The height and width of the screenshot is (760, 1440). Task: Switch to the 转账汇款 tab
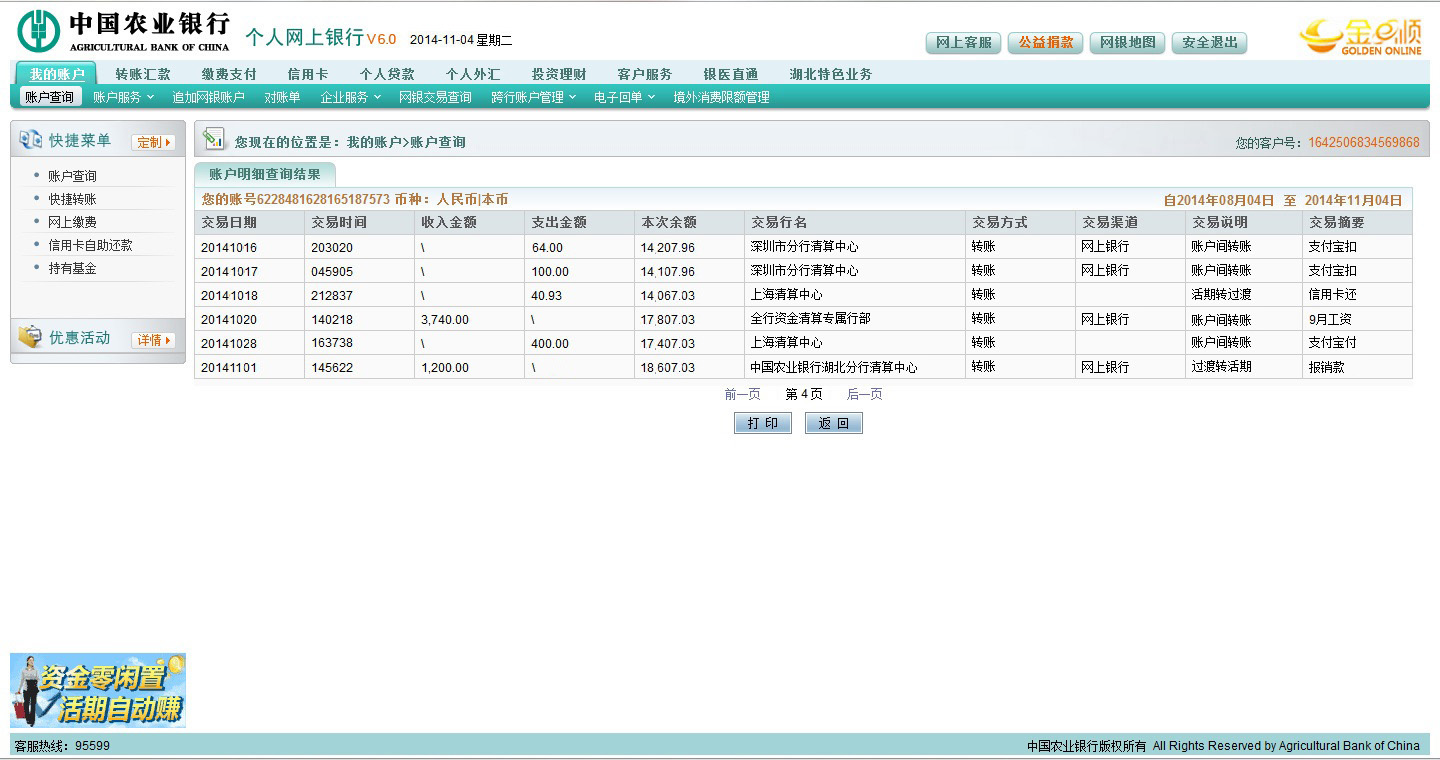tap(142, 74)
